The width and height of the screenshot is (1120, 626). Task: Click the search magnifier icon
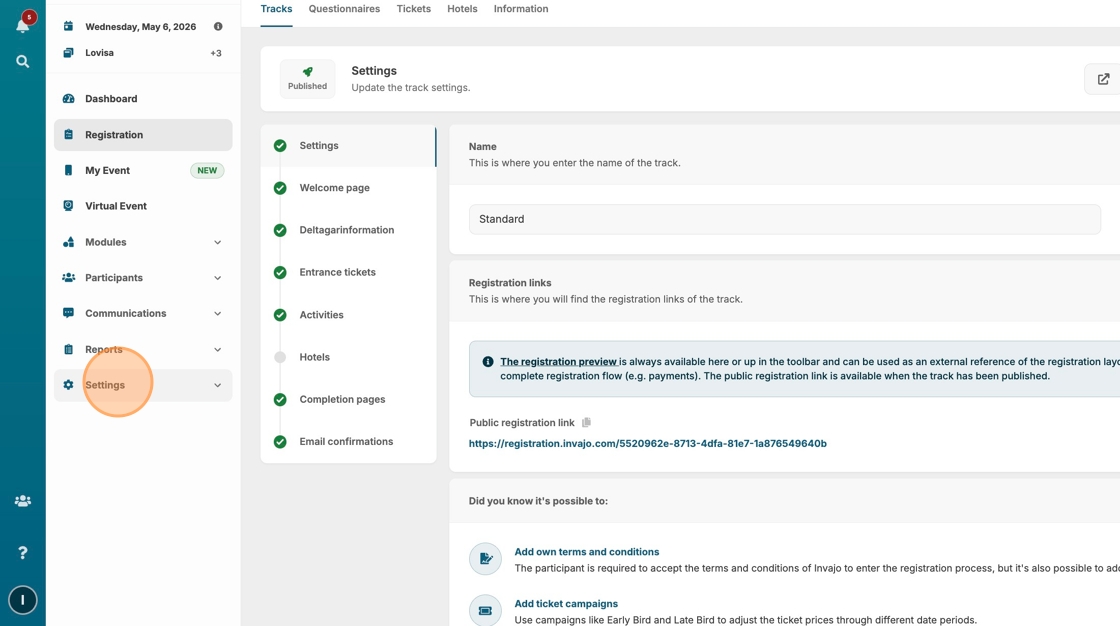point(23,62)
